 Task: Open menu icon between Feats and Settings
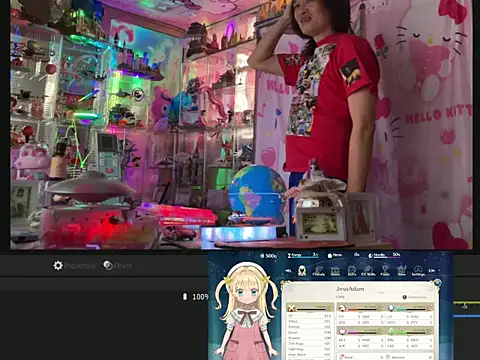pos(402,271)
